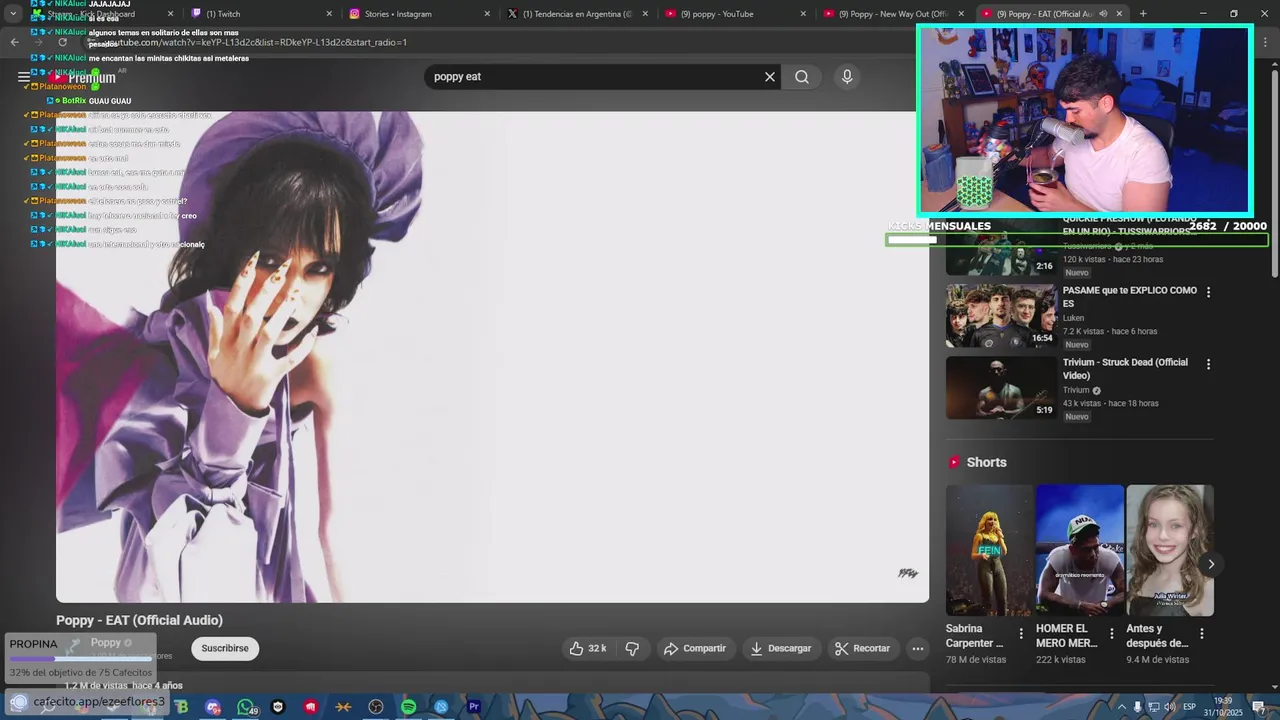The height and width of the screenshot is (720, 1280).
Task: Open the 'Antes y después' short thumbnail
Action: (1170, 551)
